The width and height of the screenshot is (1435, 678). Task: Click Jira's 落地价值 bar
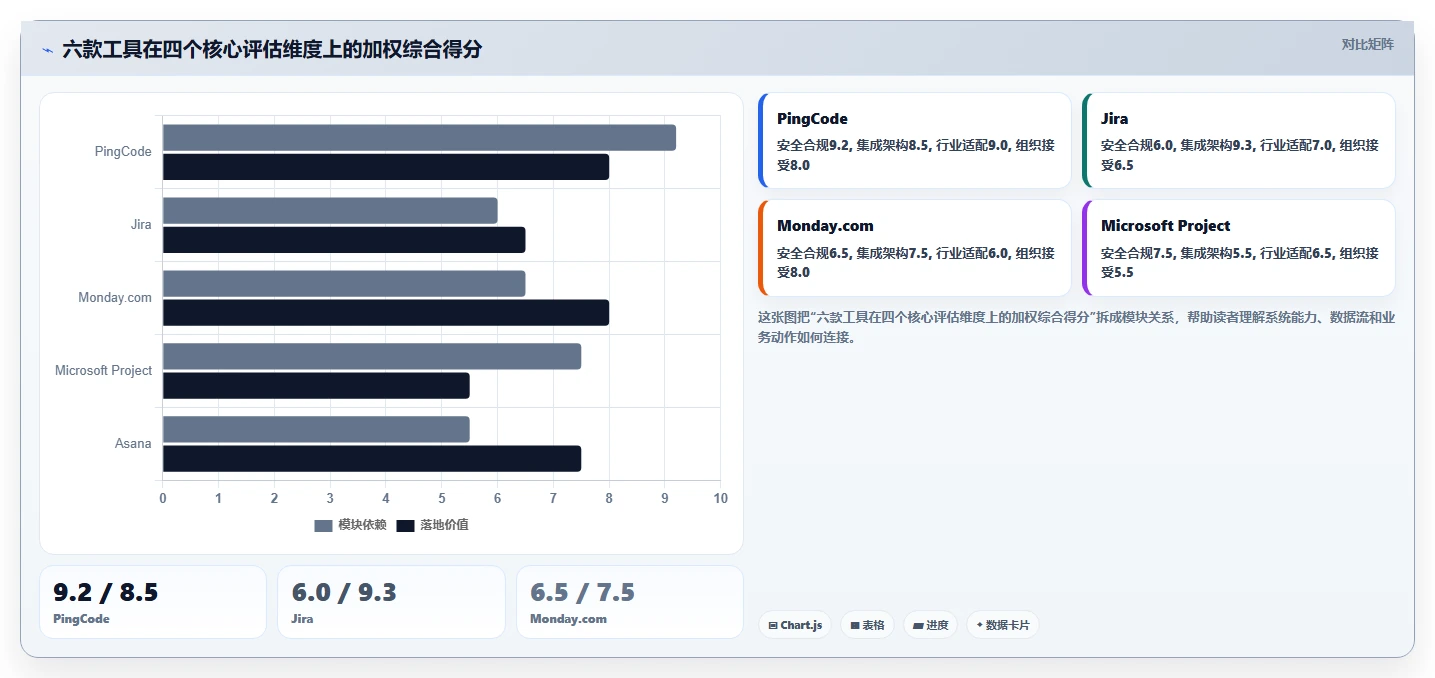tap(344, 240)
